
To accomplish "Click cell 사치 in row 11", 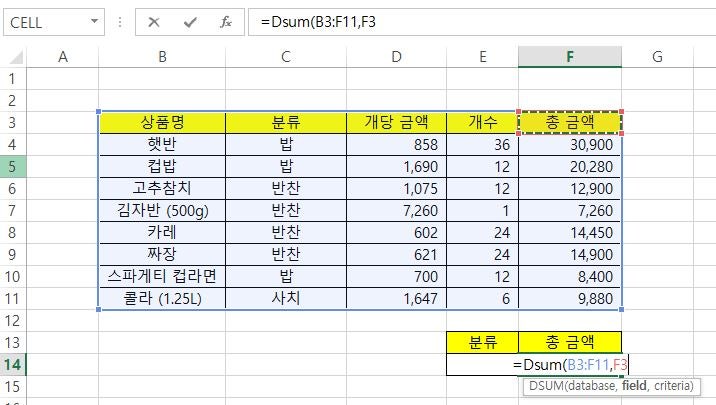I will coord(286,299).
